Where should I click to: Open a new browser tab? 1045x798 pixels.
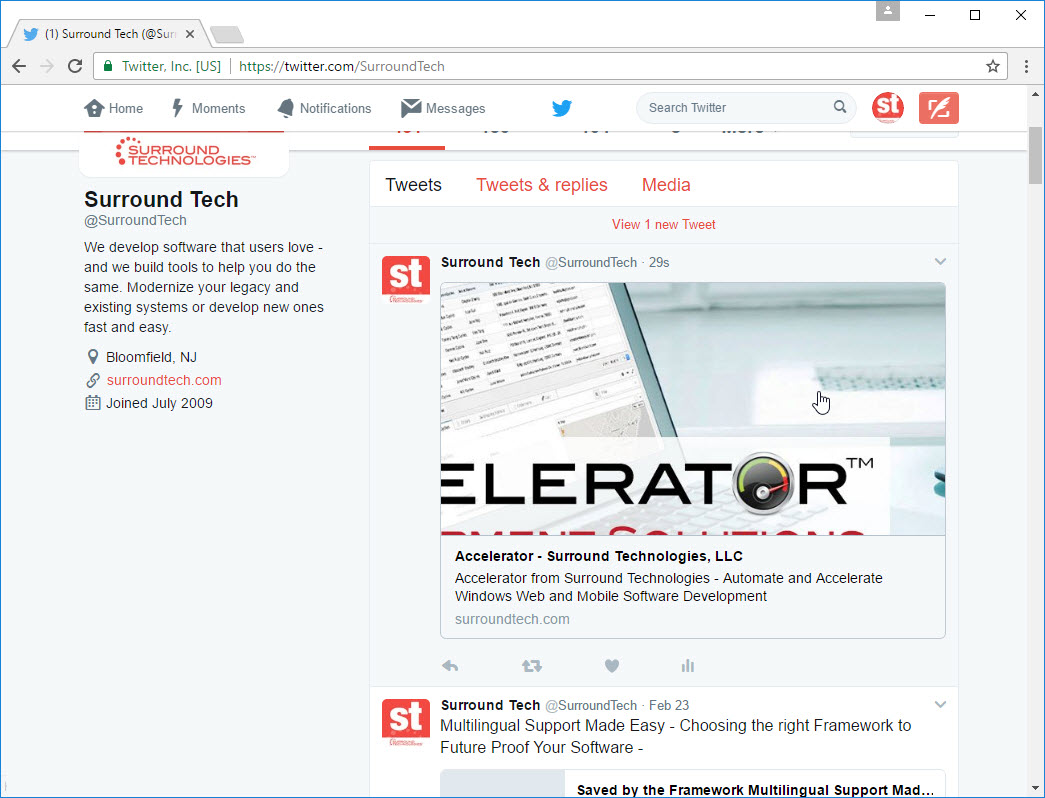[x=227, y=35]
